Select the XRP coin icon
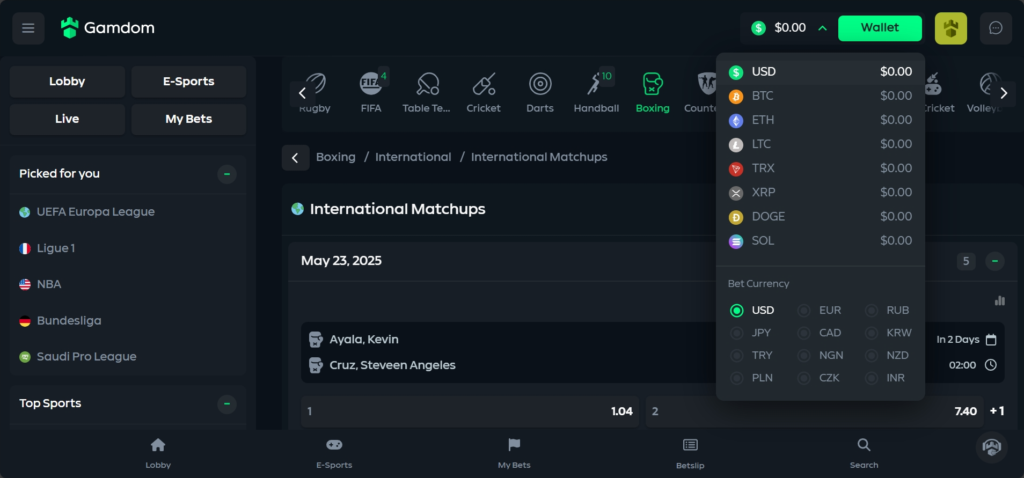The height and width of the screenshot is (478, 1024). point(736,193)
